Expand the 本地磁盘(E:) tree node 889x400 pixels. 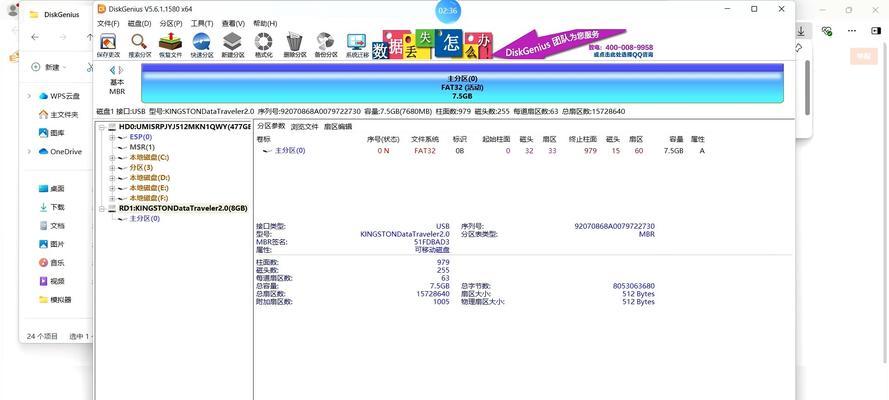coord(112,188)
